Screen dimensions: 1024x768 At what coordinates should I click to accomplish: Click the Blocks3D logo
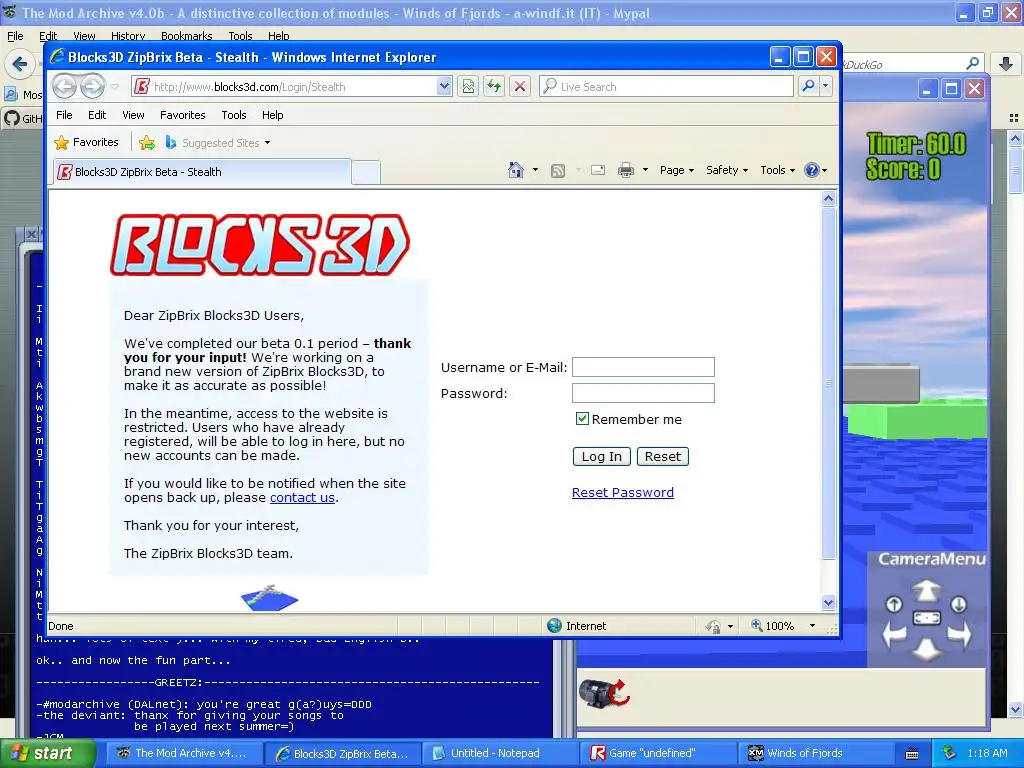260,245
